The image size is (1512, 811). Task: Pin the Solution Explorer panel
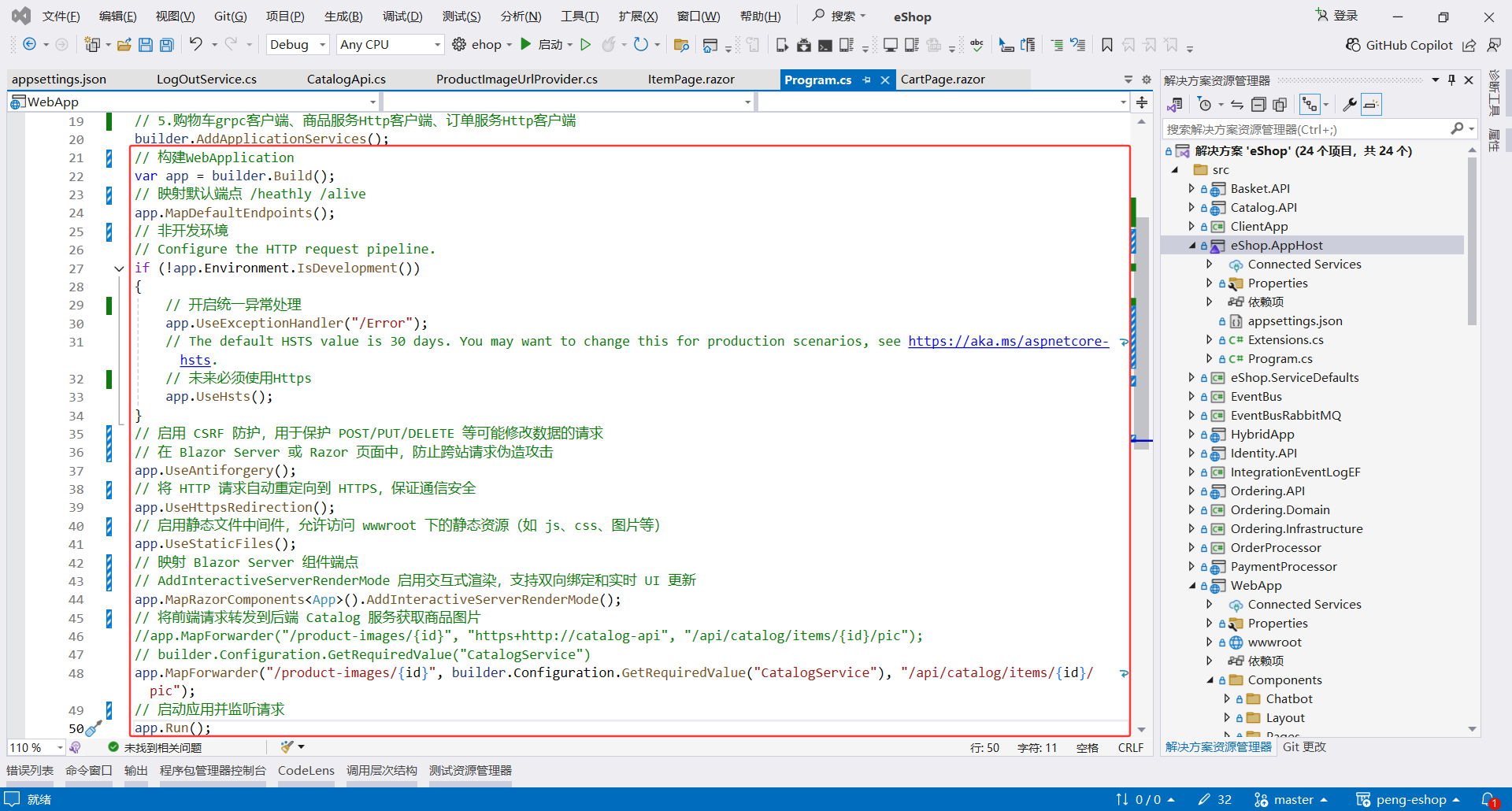(1451, 79)
